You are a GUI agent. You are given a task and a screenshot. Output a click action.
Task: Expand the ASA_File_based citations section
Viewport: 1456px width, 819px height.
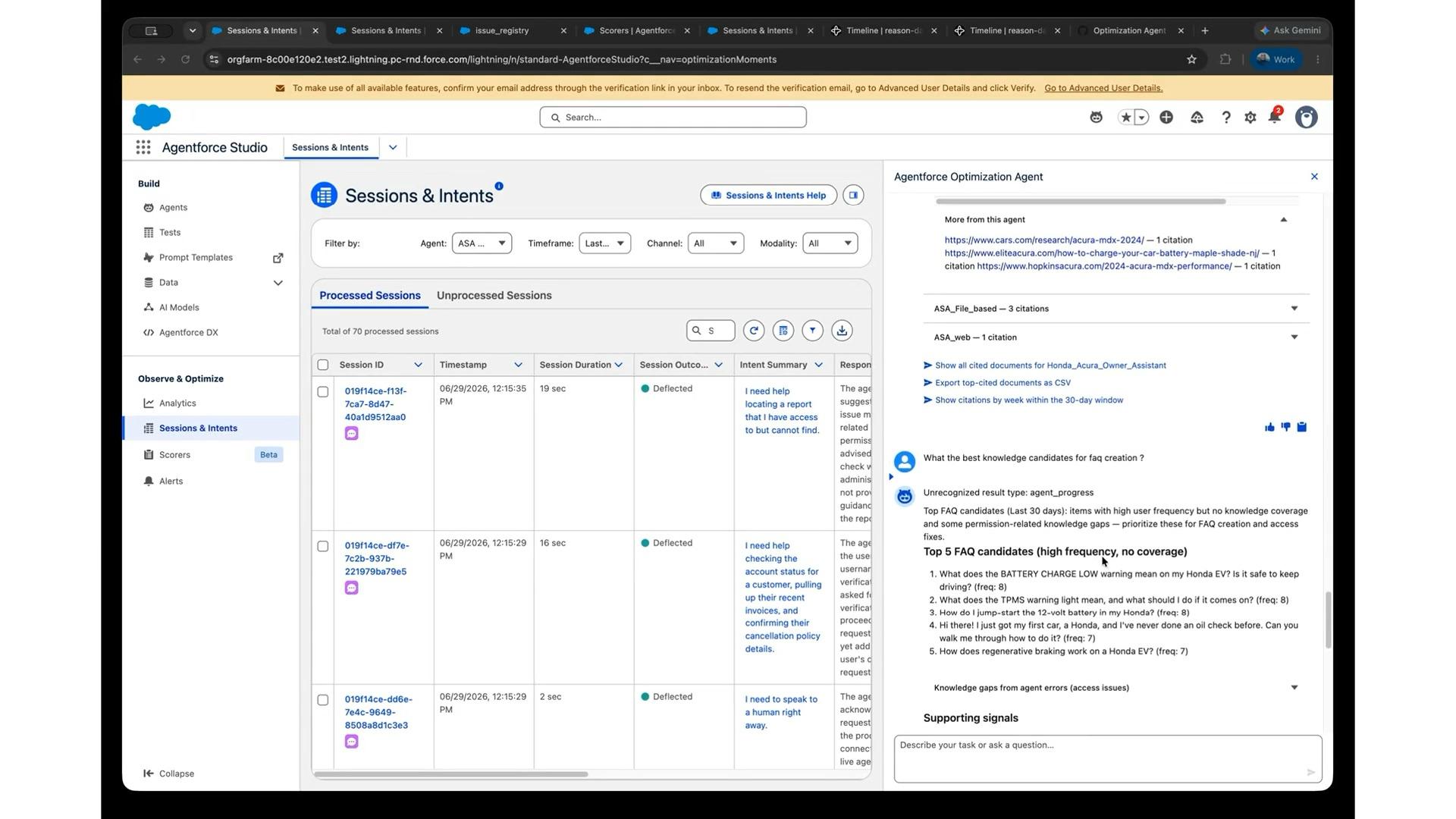[1116, 309]
